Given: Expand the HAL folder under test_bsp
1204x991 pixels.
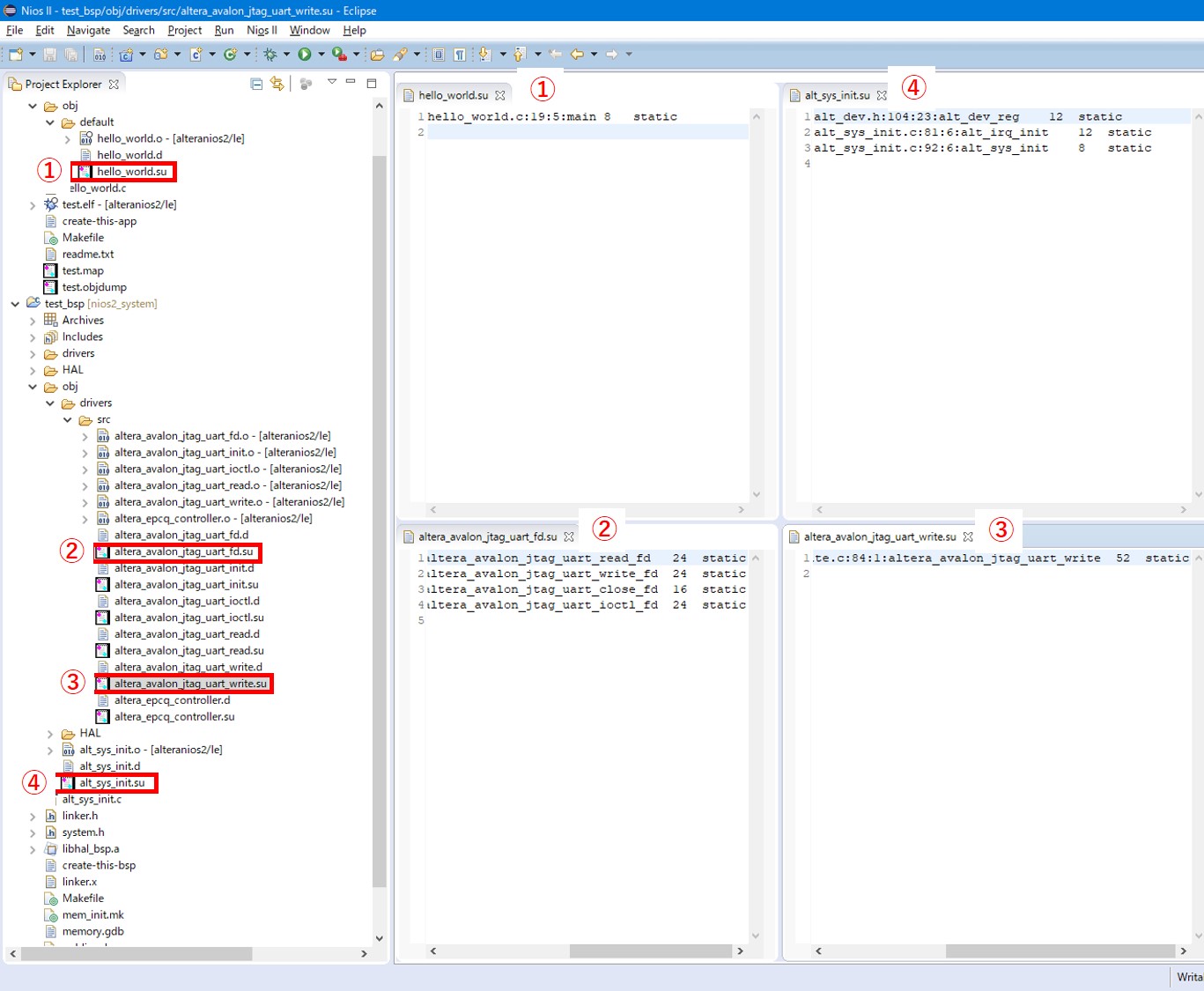Looking at the screenshot, I should (33, 370).
